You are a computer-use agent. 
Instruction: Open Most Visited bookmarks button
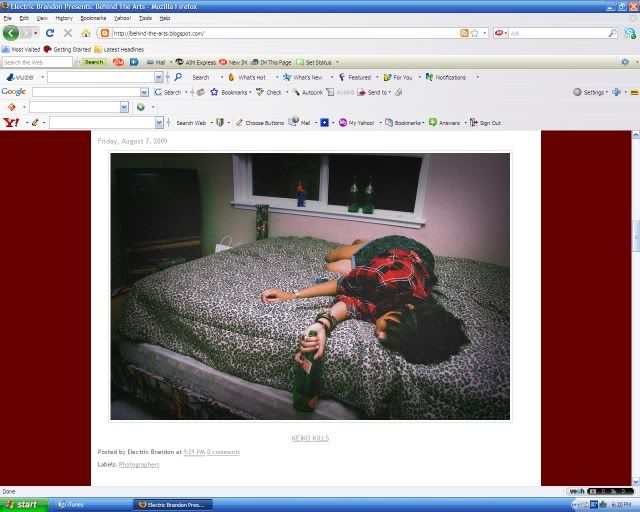click(21, 49)
